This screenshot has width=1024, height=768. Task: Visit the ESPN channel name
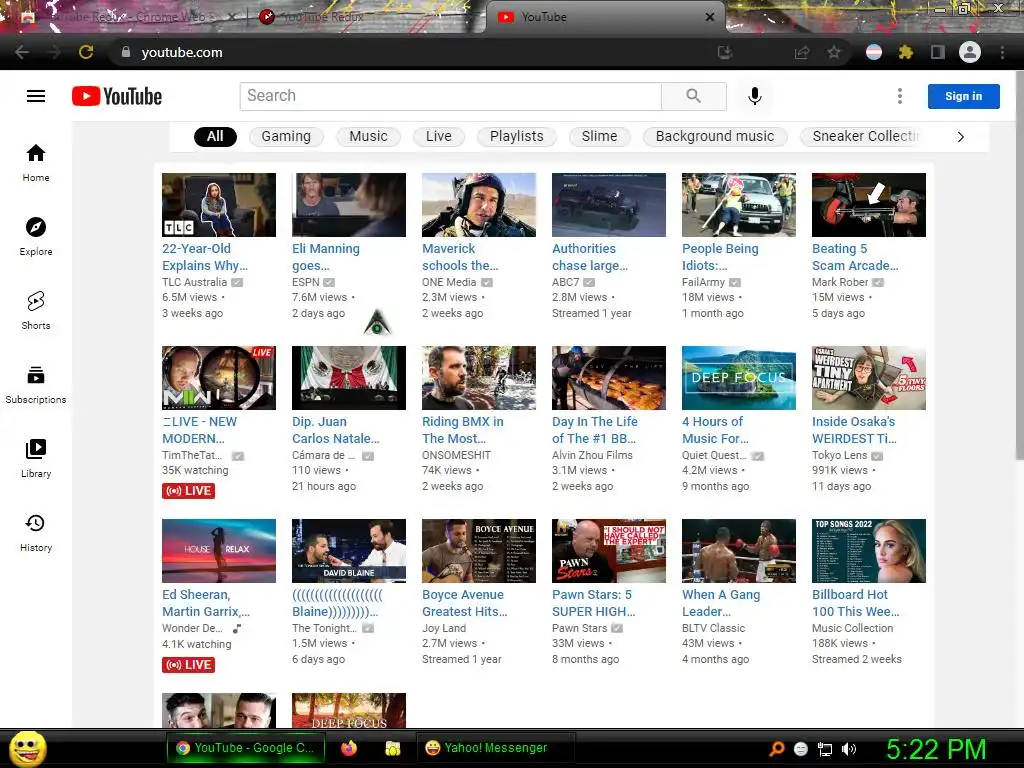click(306, 282)
